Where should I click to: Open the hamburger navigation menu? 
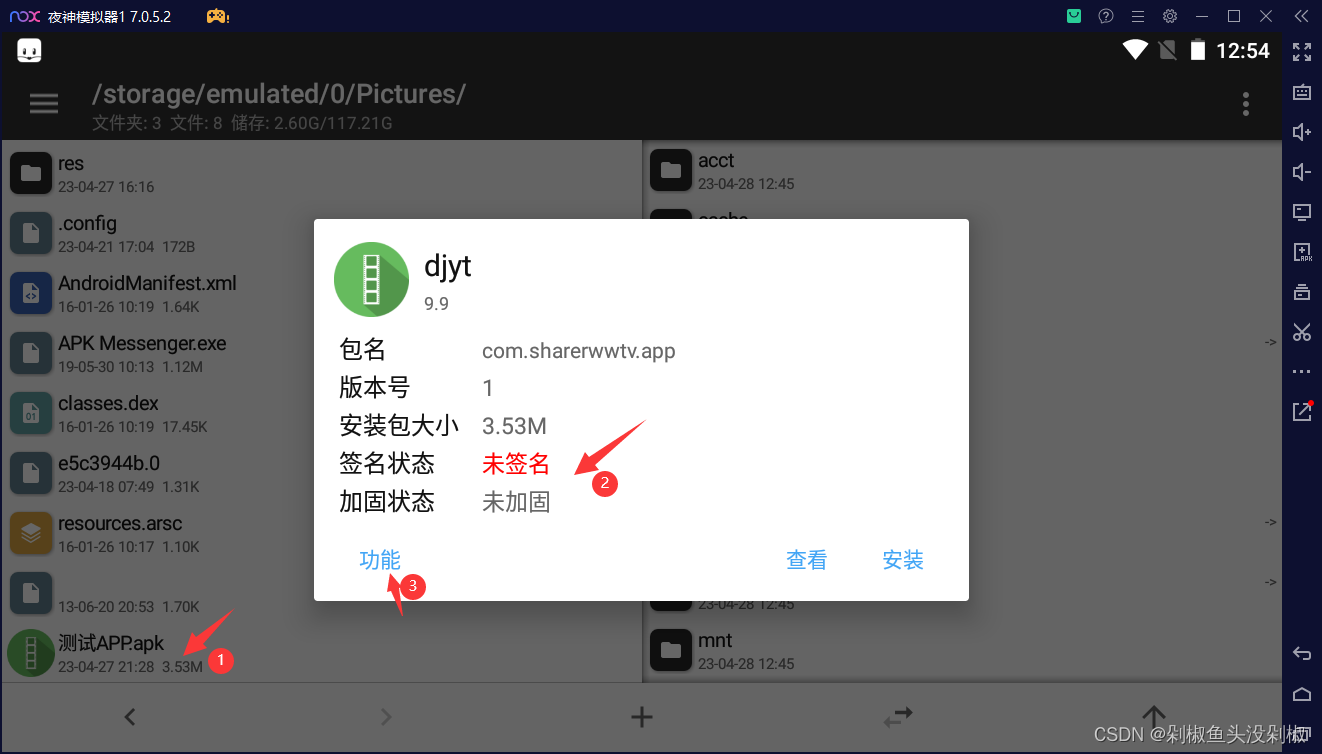point(44,103)
